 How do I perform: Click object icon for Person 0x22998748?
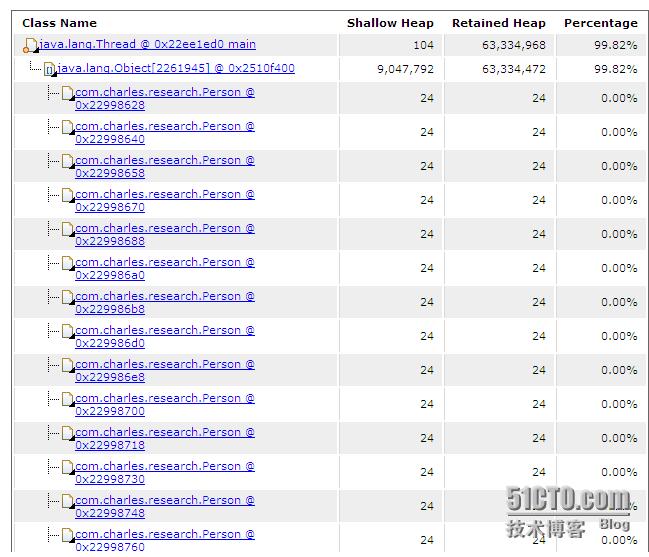[68, 500]
